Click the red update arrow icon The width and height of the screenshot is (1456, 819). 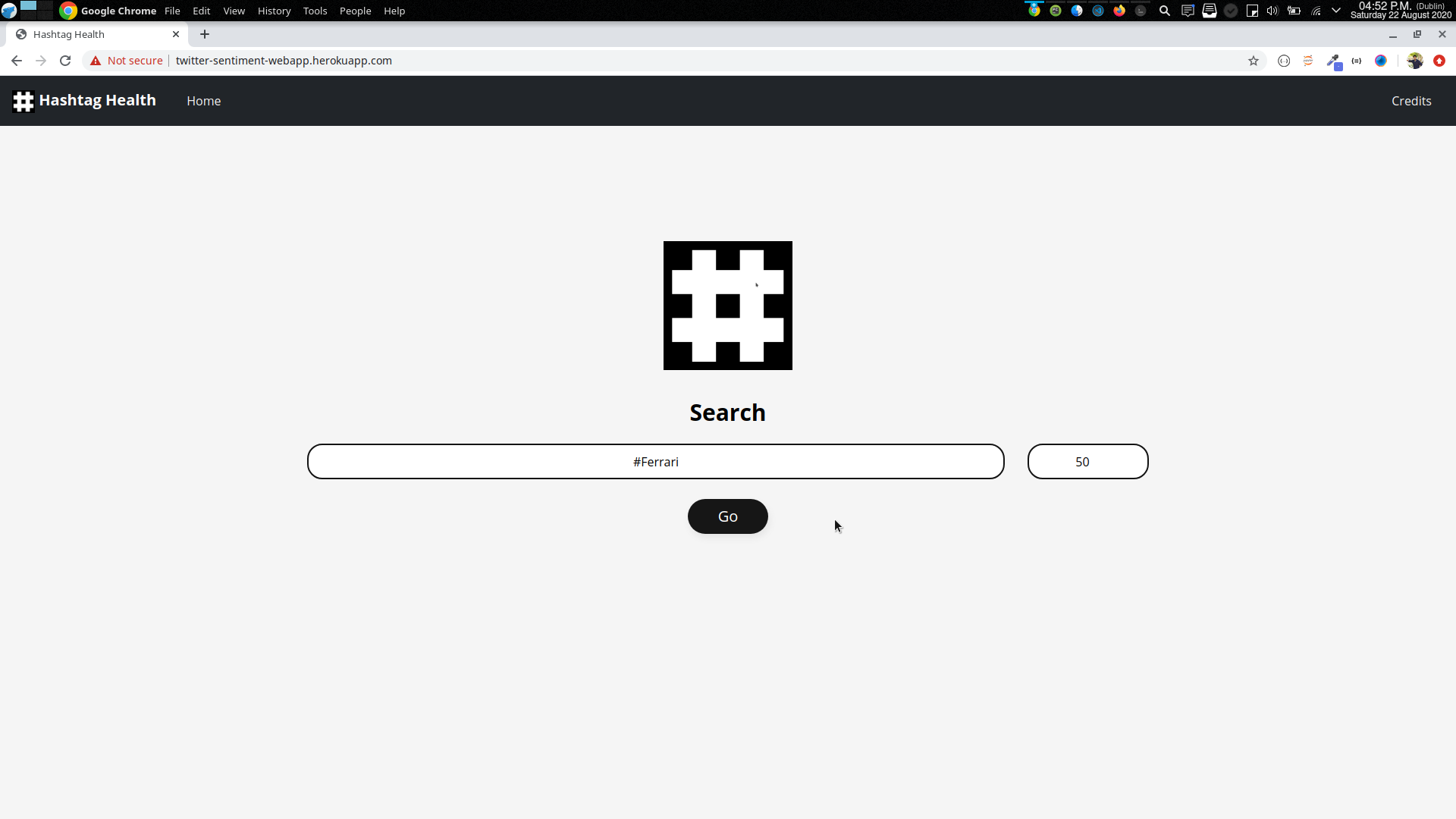tap(1439, 61)
